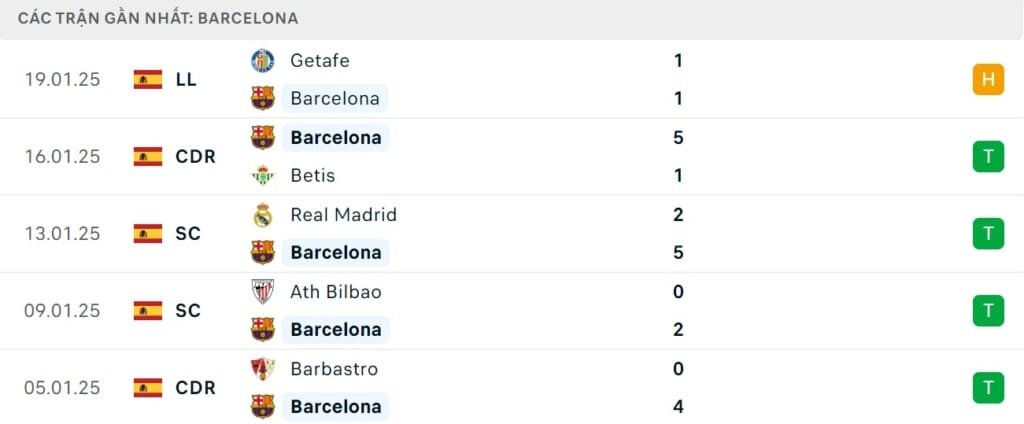Click green T badge for Barbastro match
1024x424 pixels.
(988, 387)
